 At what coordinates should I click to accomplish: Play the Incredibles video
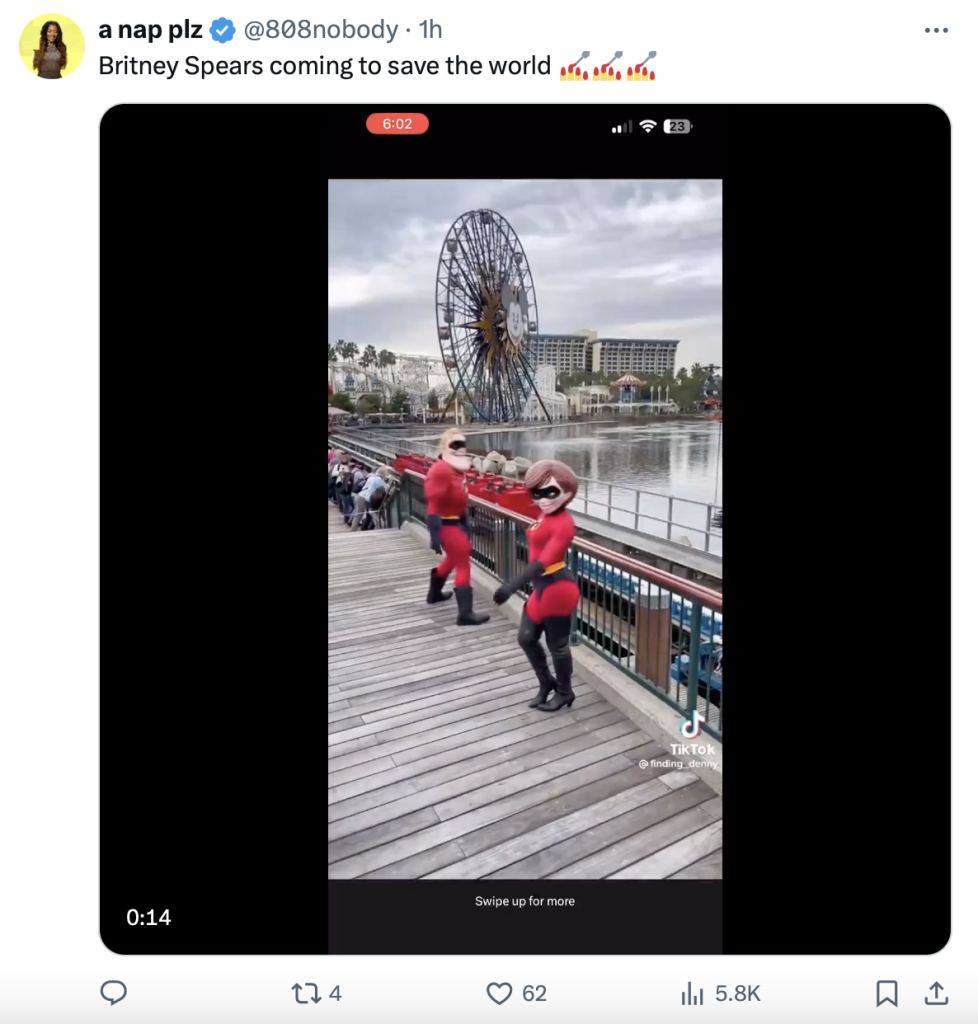click(525, 528)
